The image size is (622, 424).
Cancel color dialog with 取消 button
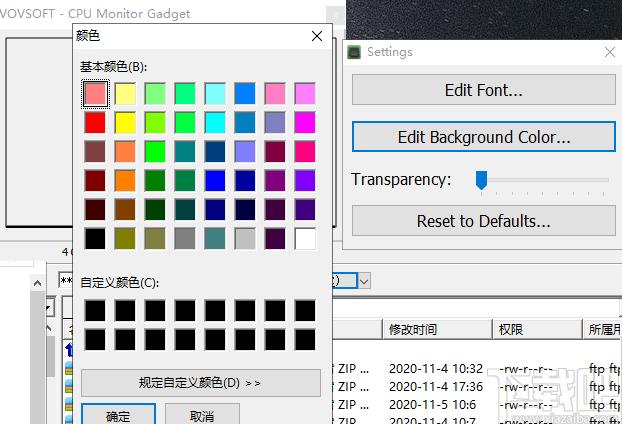click(202, 414)
